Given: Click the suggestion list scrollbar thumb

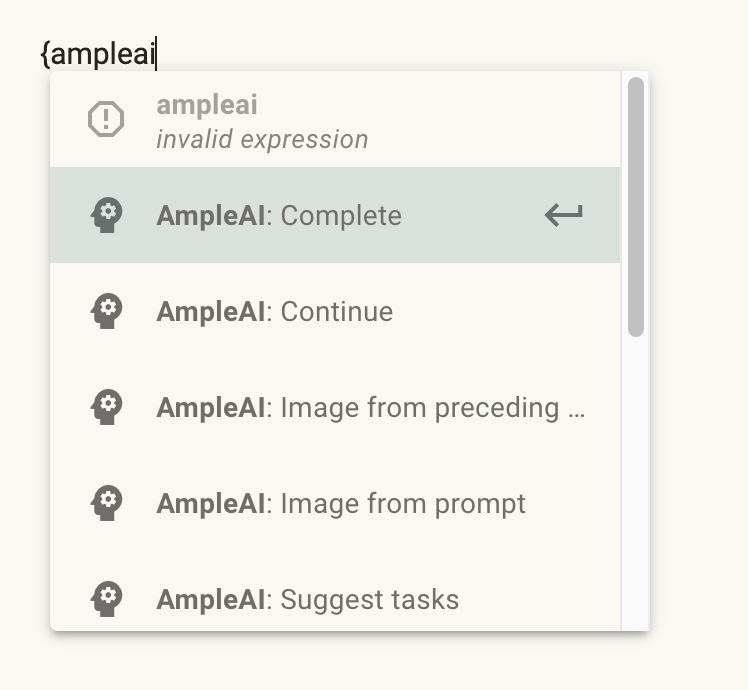Looking at the screenshot, I should coord(636,207).
